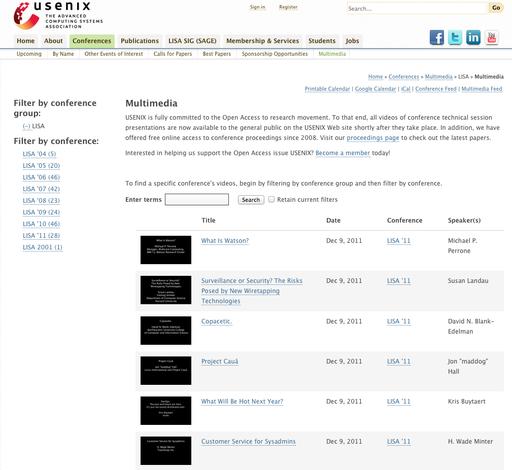Image resolution: width=512 pixels, height=470 pixels.
Task: Open the LinkedIn icon
Action: coord(473,37)
